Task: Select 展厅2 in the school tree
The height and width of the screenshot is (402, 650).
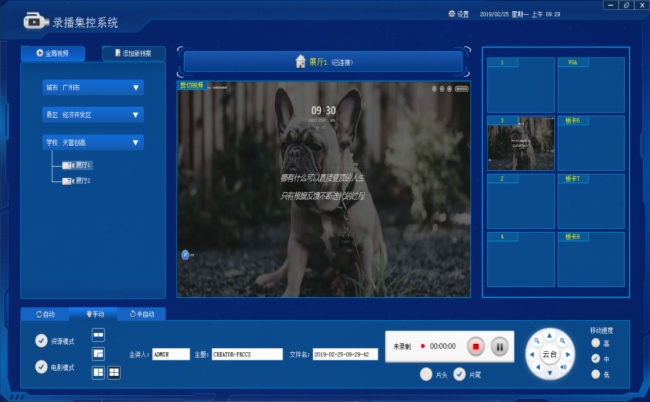Action: click(80, 181)
